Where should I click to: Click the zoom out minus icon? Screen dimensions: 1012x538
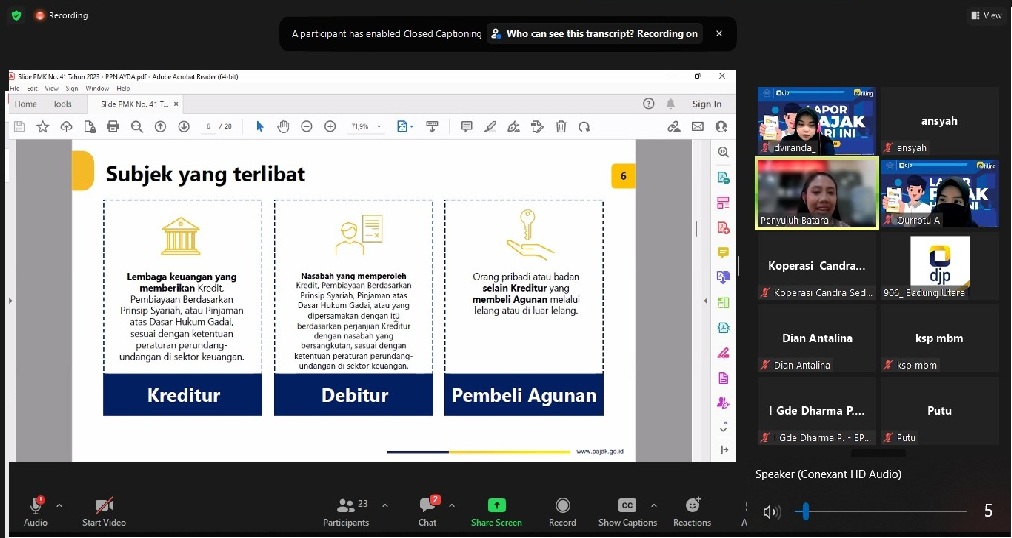pyautogui.click(x=305, y=126)
